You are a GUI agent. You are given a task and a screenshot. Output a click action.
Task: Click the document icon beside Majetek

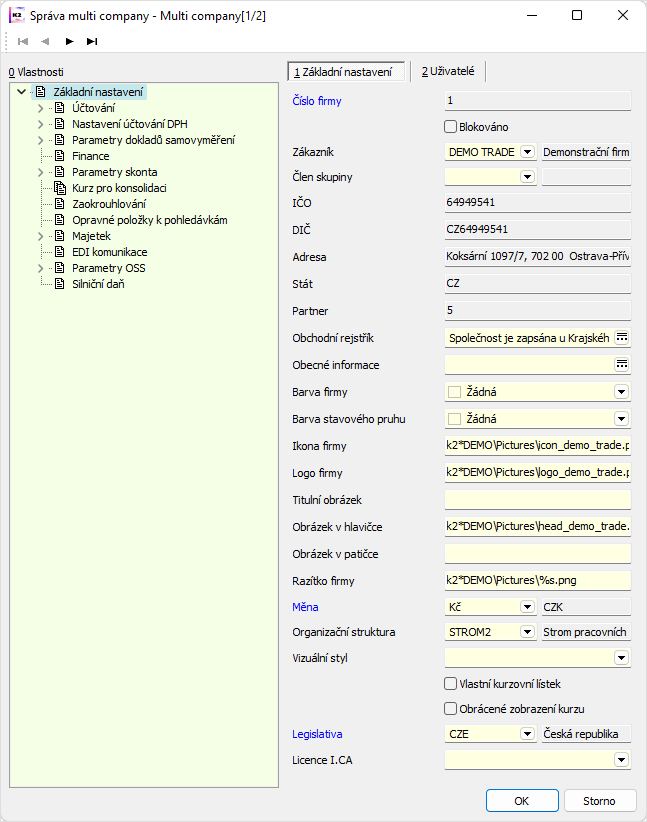coord(60,236)
